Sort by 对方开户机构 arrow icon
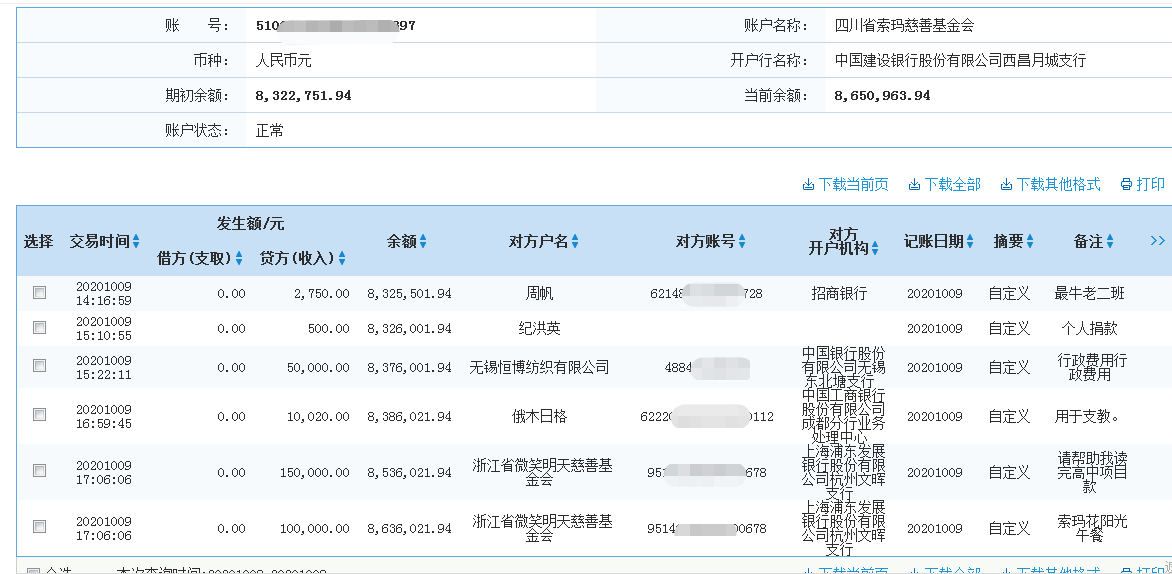The width and height of the screenshot is (1172, 574). tap(875, 248)
